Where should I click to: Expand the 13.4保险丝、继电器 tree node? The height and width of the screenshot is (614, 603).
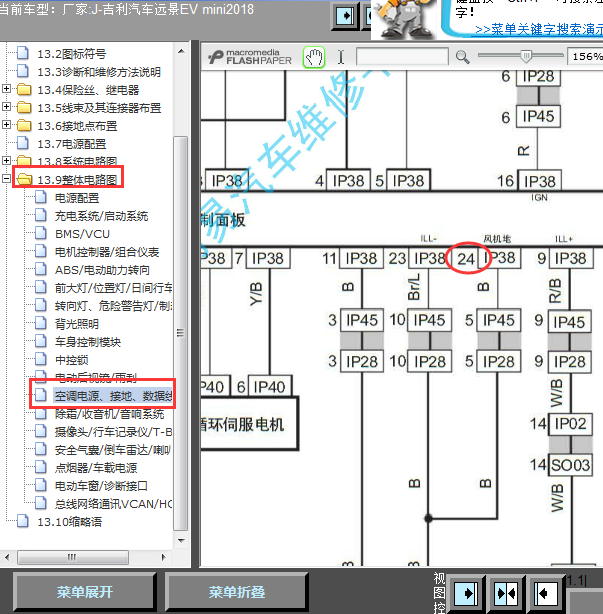pyautogui.click(x=6, y=88)
